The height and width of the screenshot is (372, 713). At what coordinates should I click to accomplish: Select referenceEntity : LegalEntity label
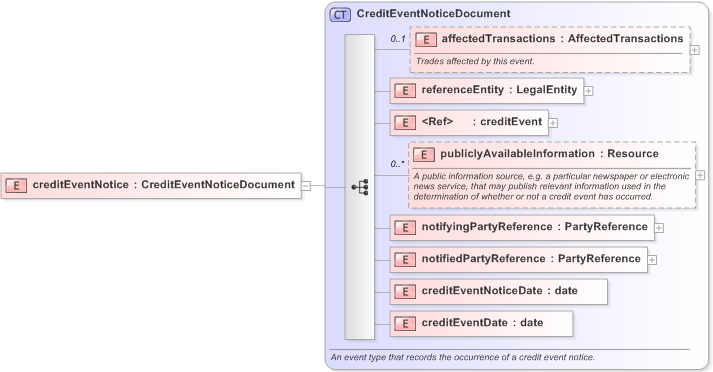pos(499,90)
